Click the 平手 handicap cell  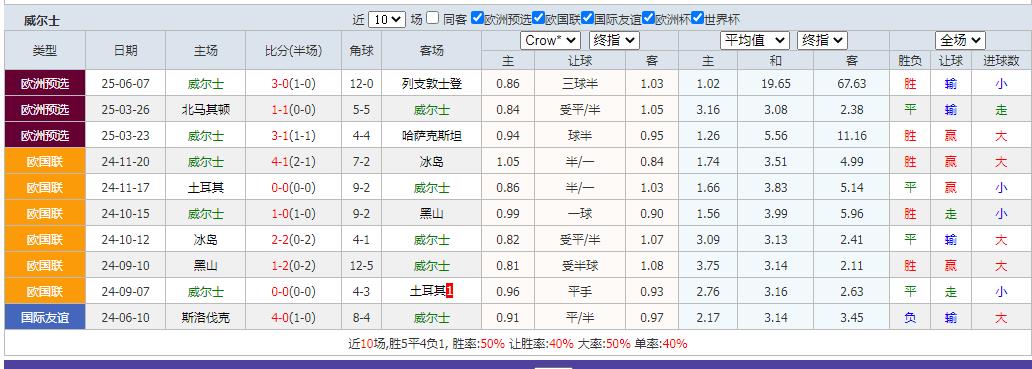pyautogui.click(x=580, y=292)
